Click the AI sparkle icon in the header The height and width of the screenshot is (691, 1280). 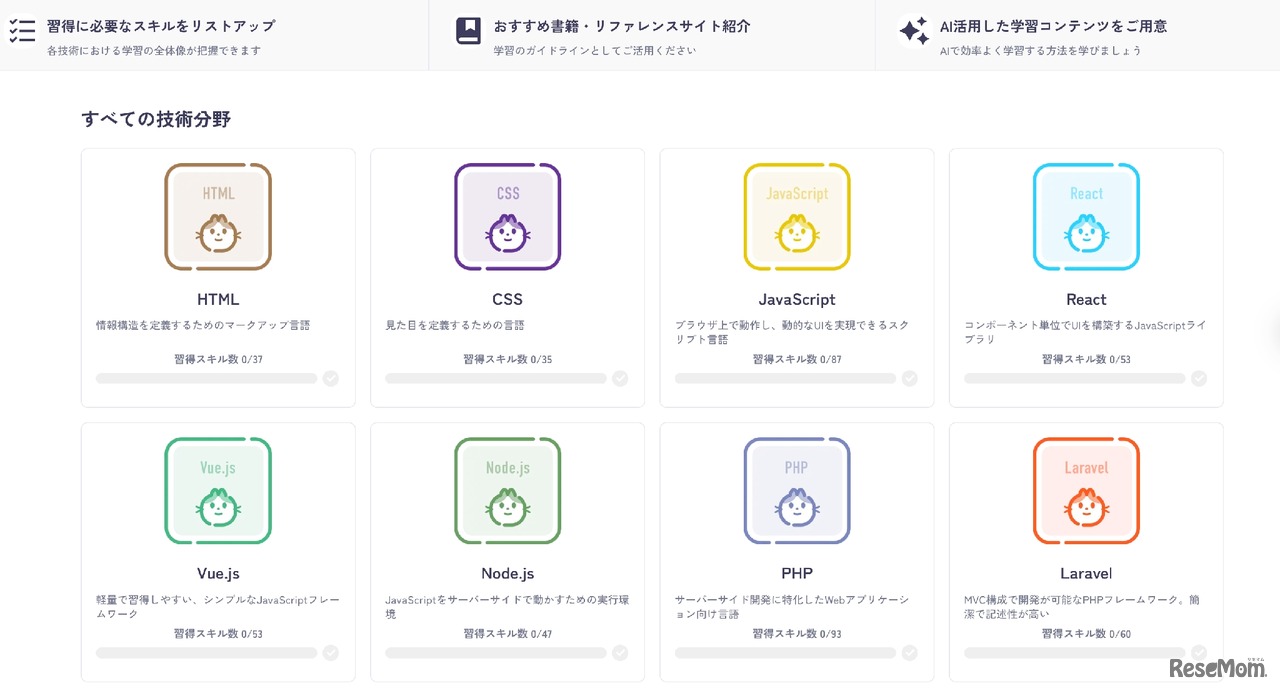[914, 32]
